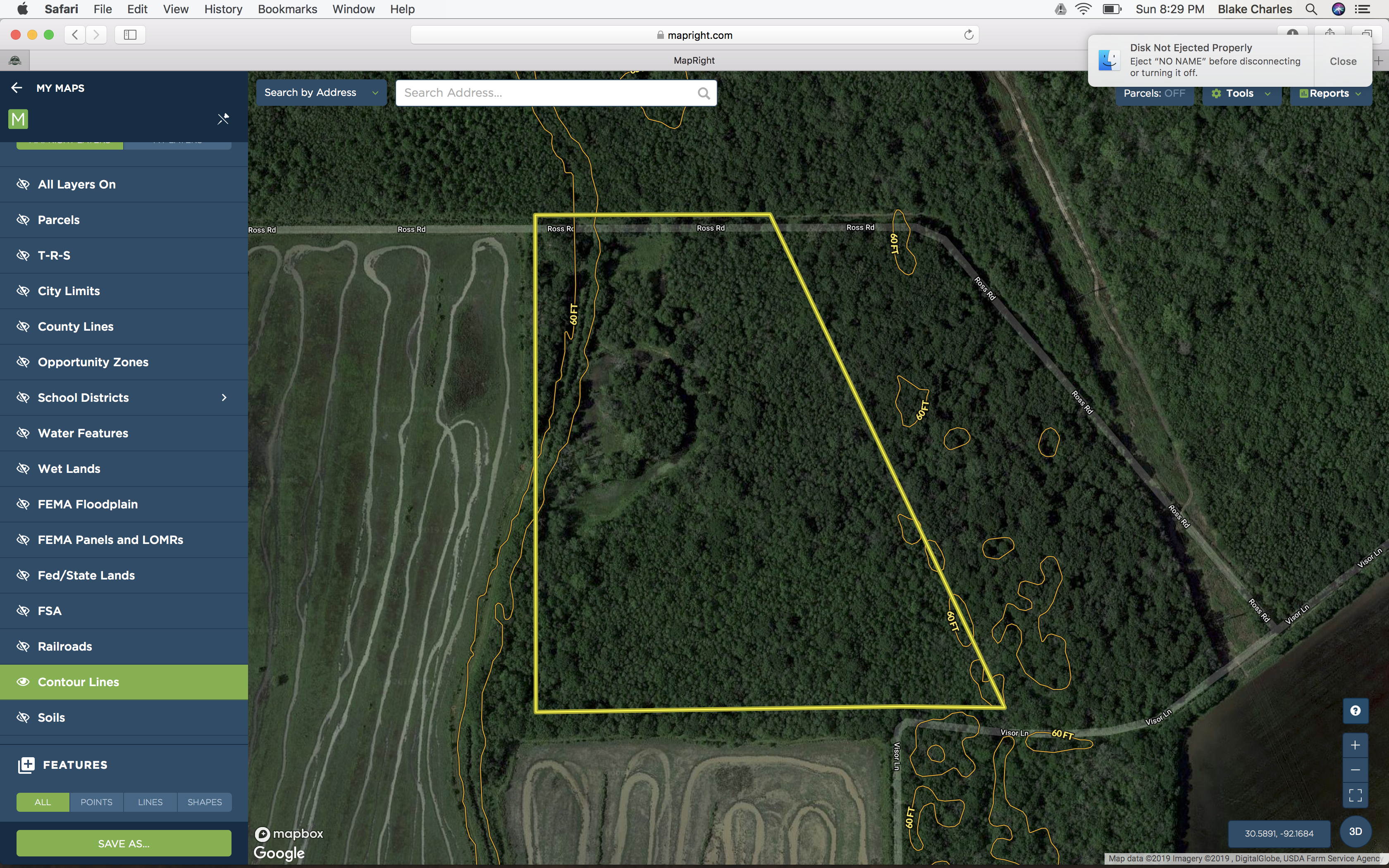
Task: Click the pin icon in sidebar header
Action: tap(223, 119)
